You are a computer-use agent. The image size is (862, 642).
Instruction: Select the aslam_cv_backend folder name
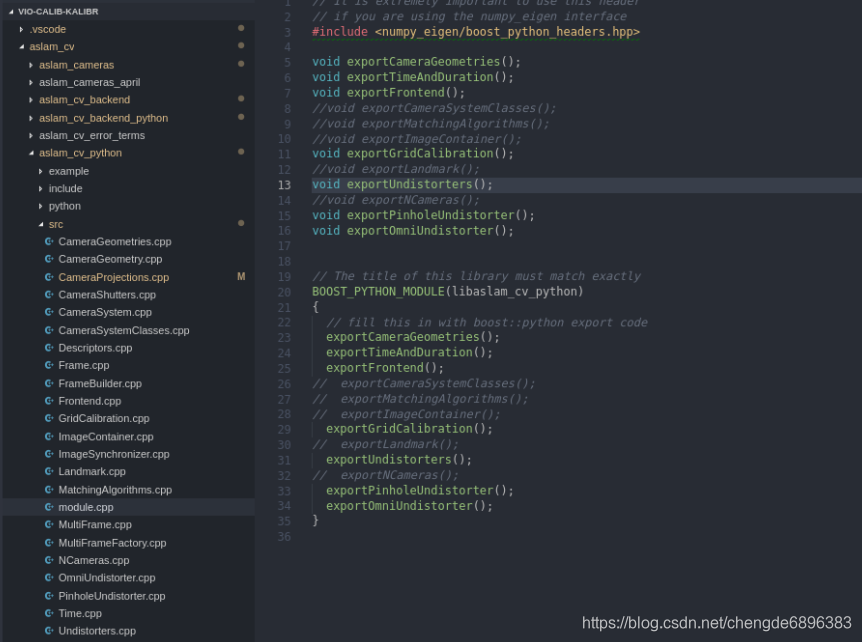point(85,100)
